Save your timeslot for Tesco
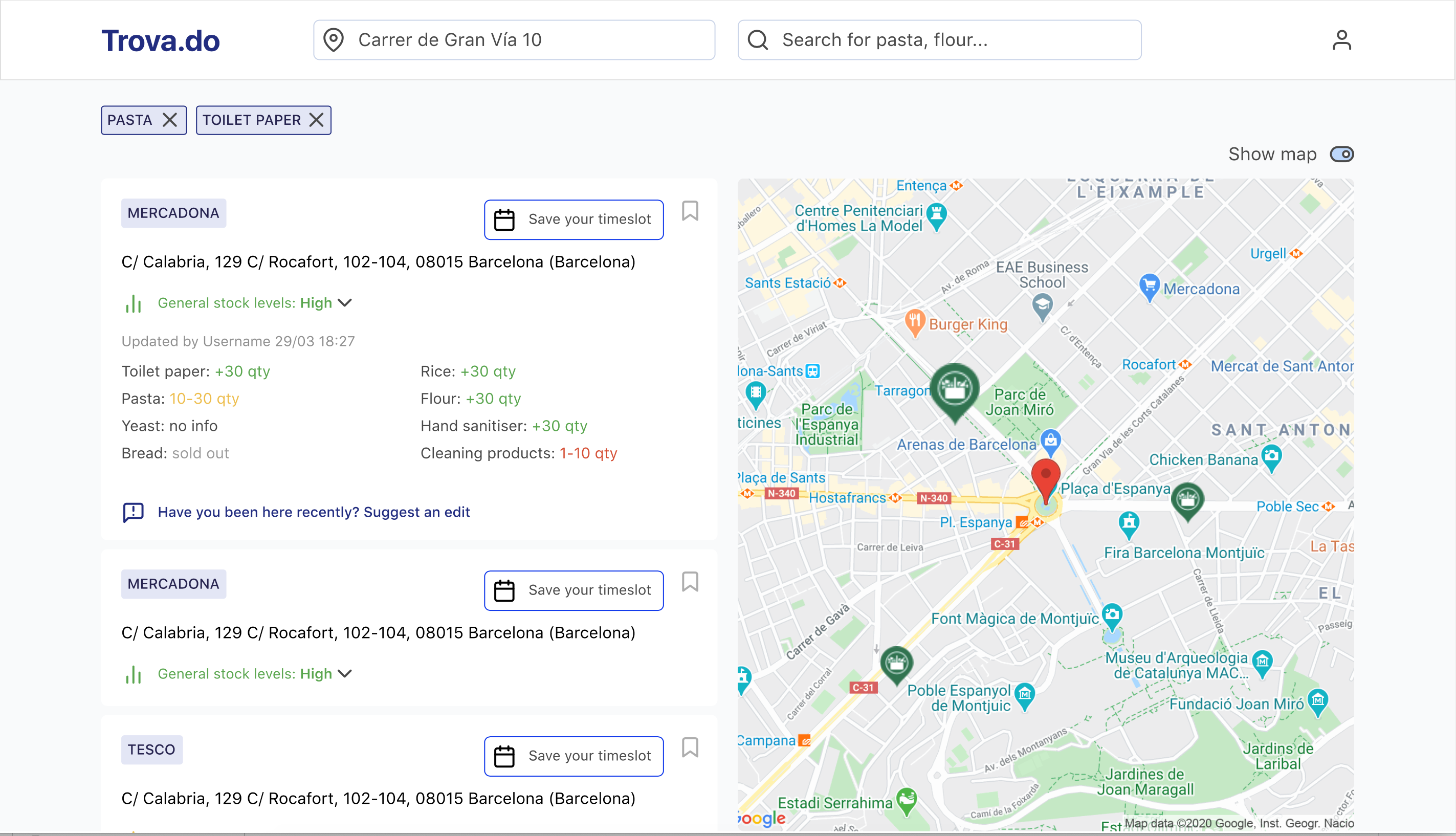The height and width of the screenshot is (836, 1456). pos(573,756)
